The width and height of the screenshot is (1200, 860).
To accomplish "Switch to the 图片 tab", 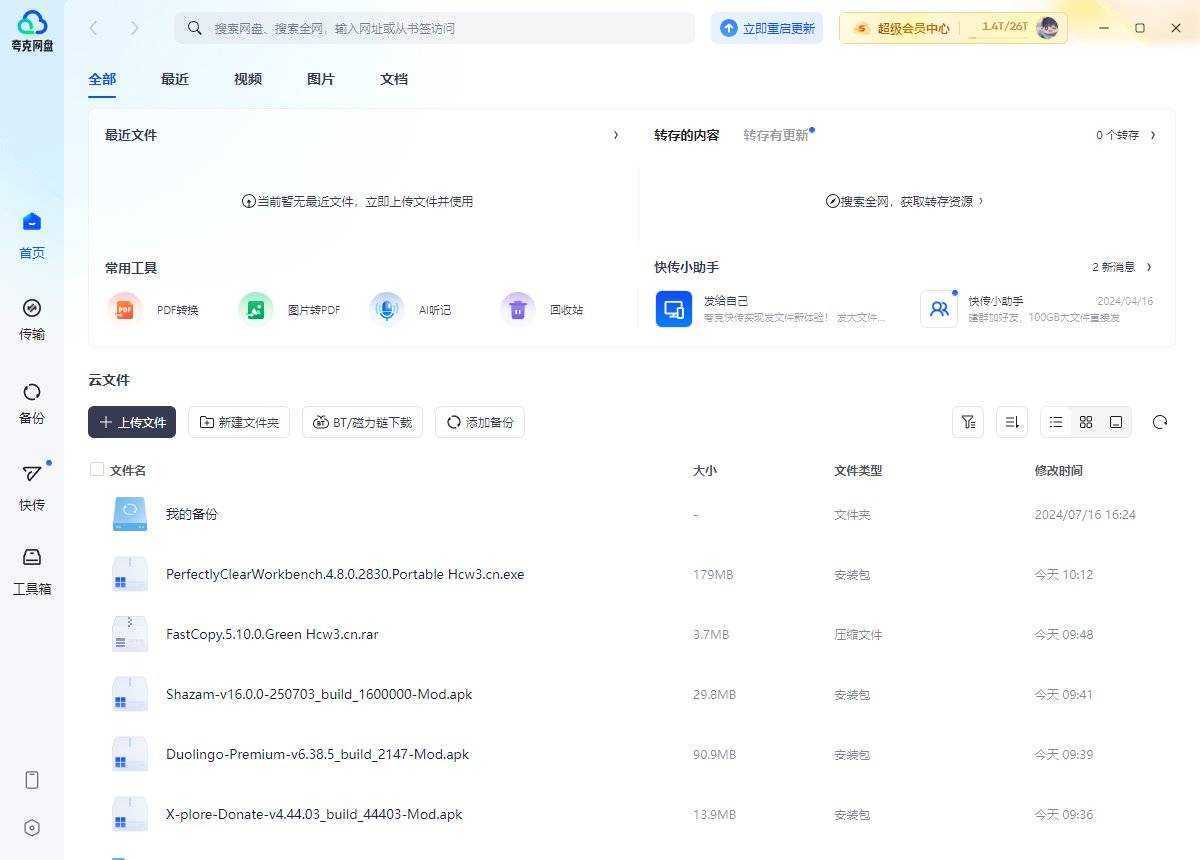I will click(321, 79).
